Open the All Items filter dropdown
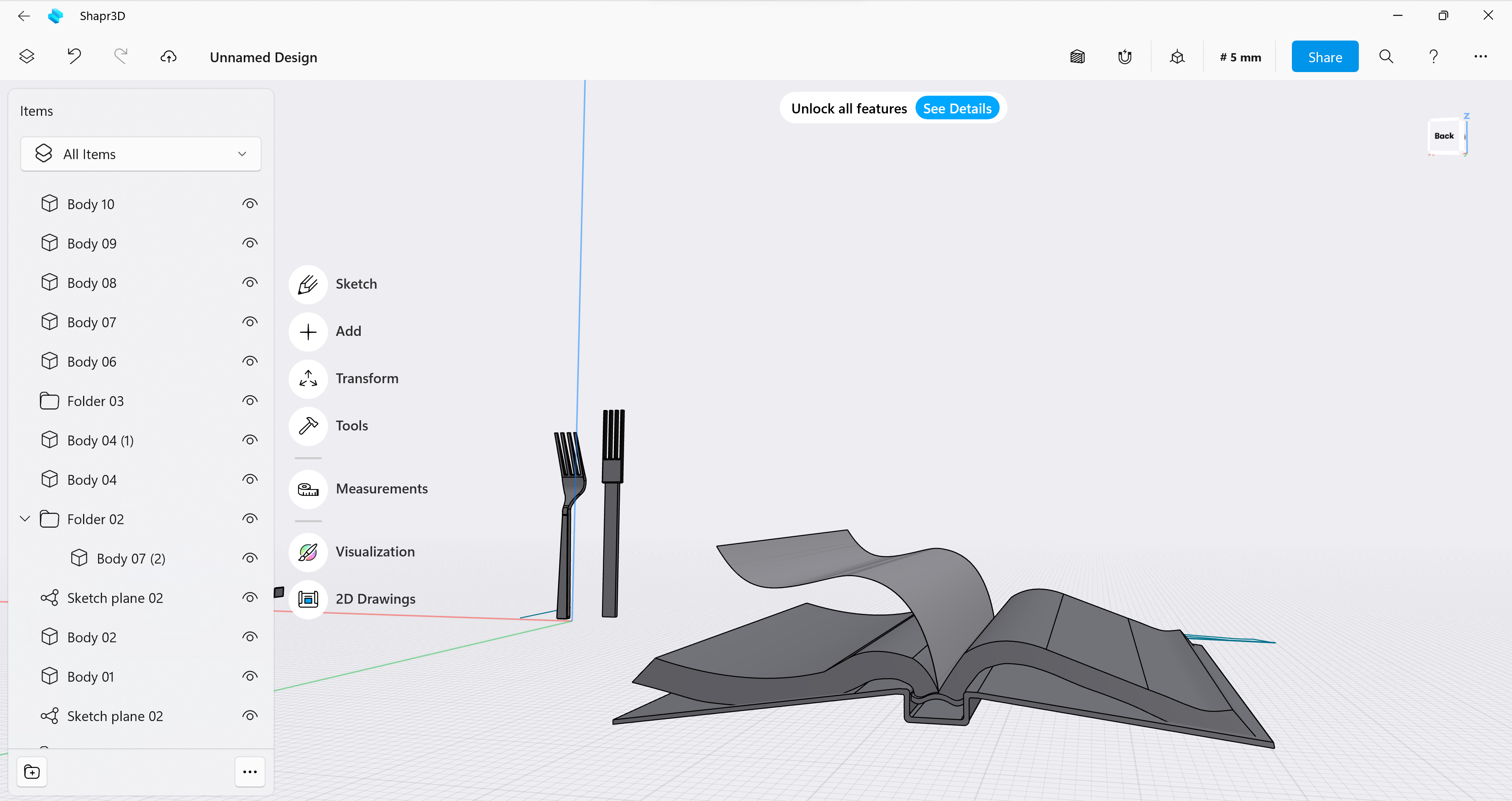The height and width of the screenshot is (801, 1512). tap(141, 154)
